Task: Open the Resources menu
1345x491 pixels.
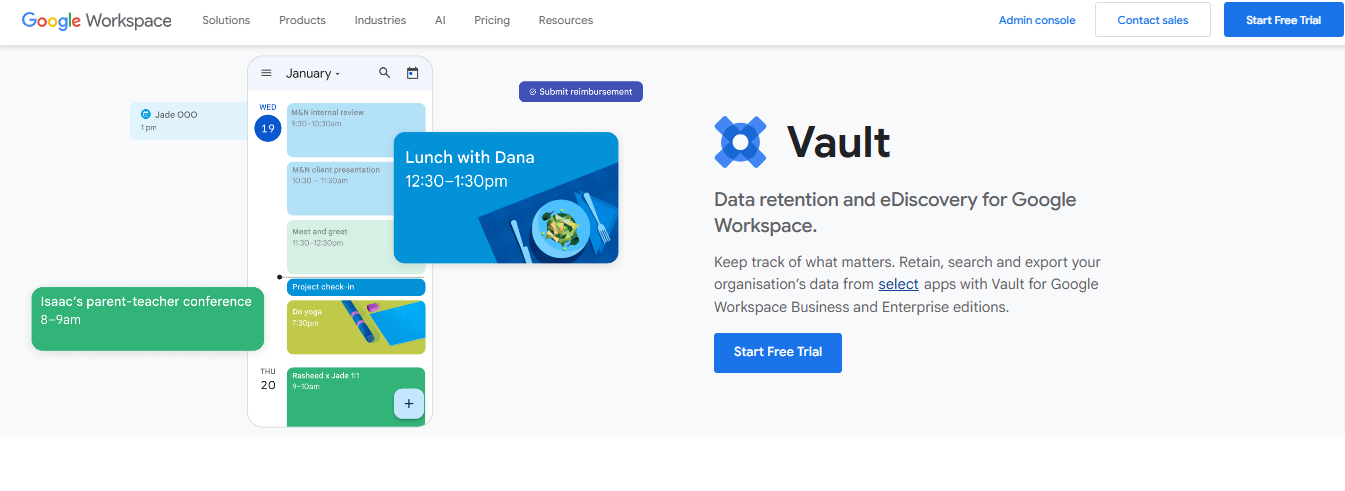Action: coord(565,20)
